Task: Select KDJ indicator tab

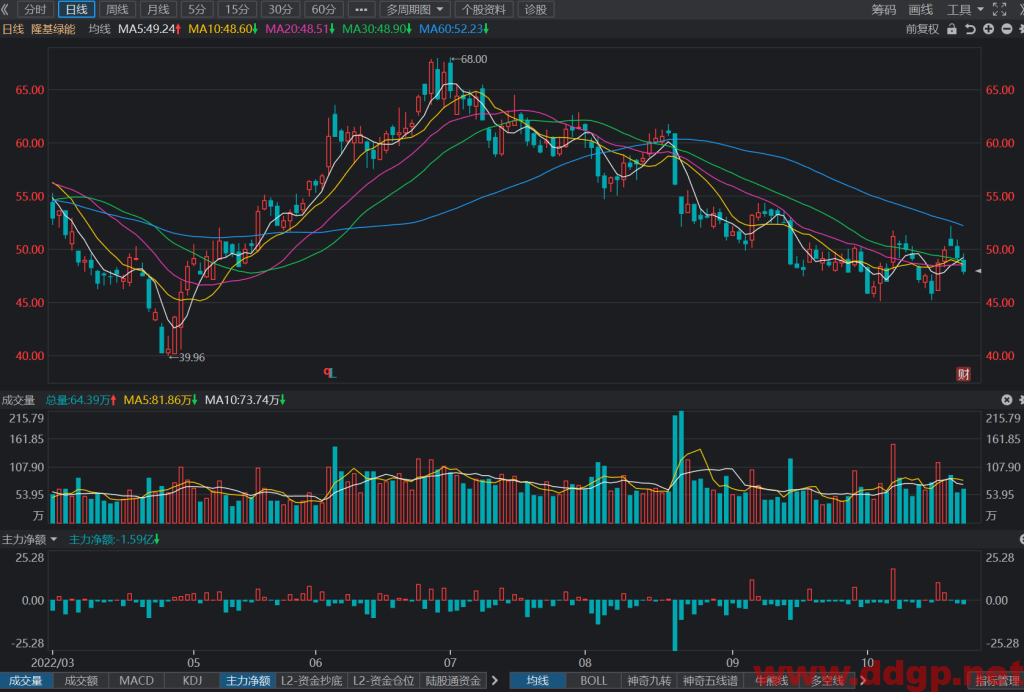Action: (192, 680)
